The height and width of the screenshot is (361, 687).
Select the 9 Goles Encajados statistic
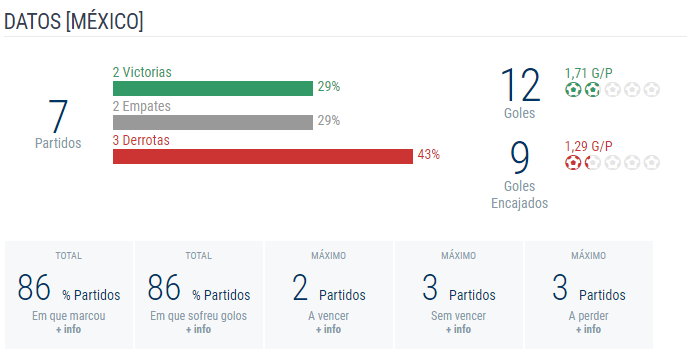point(520,175)
